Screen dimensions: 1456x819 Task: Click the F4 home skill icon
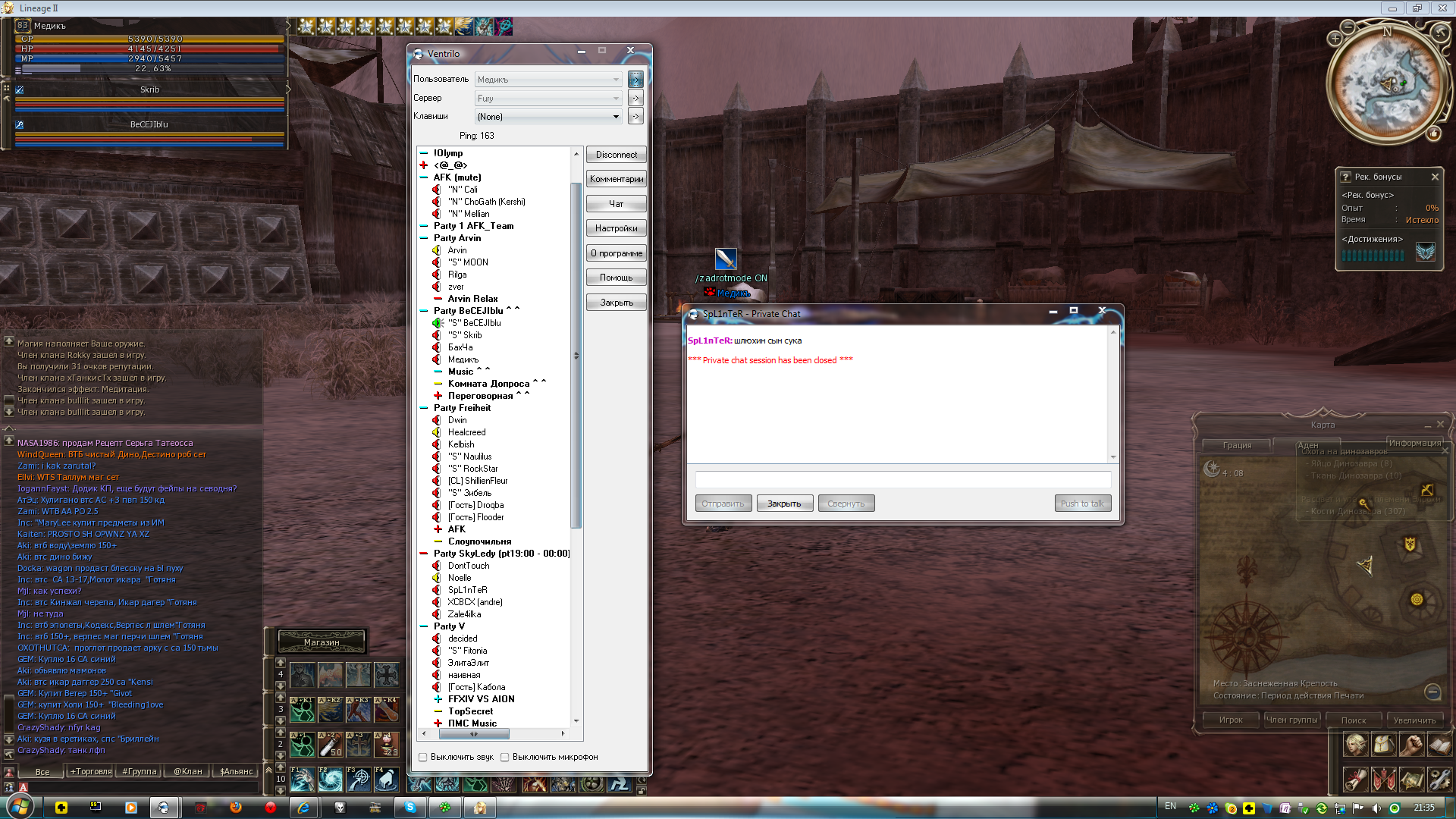coord(386,779)
